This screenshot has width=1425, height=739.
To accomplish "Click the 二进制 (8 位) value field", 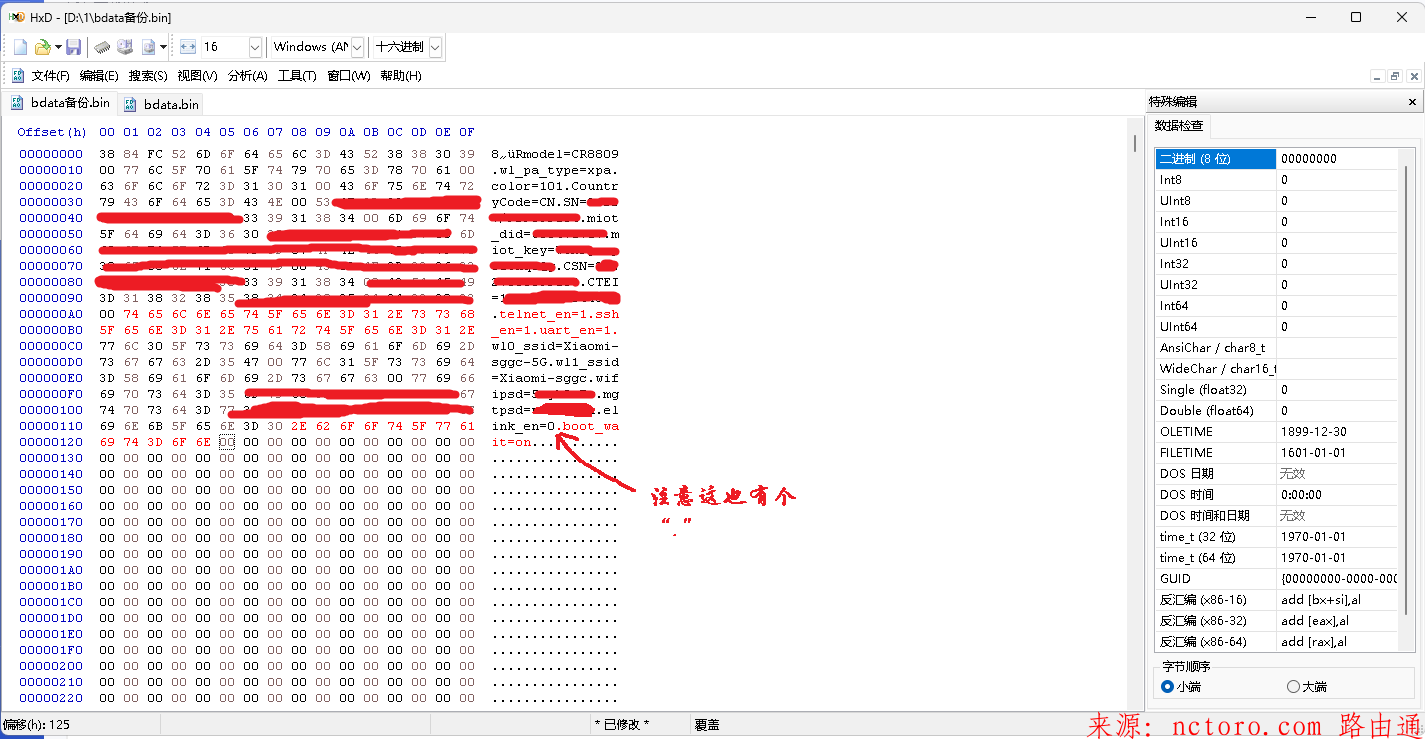I will click(1336, 159).
